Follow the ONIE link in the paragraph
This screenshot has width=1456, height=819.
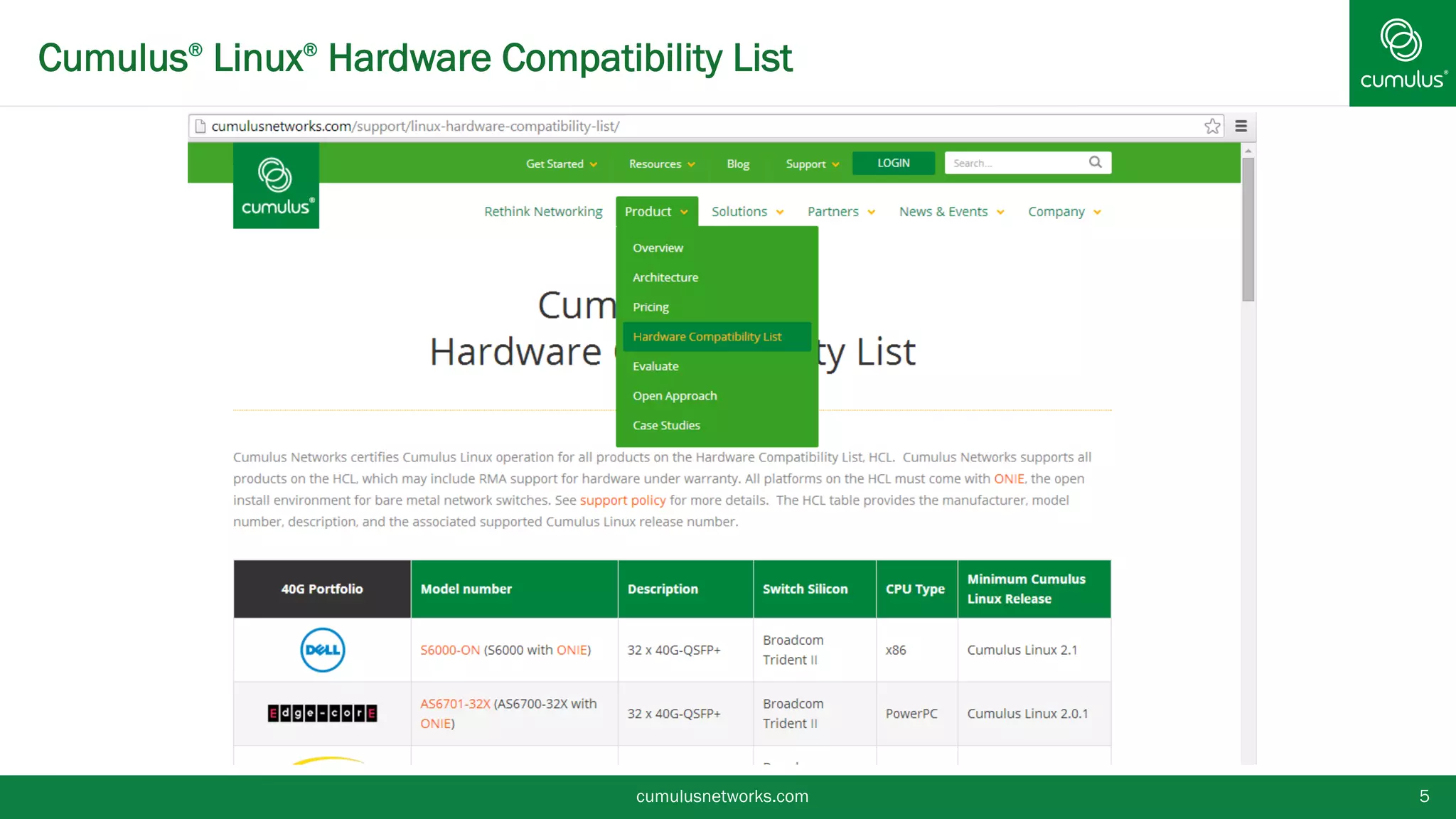tap(1009, 478)
